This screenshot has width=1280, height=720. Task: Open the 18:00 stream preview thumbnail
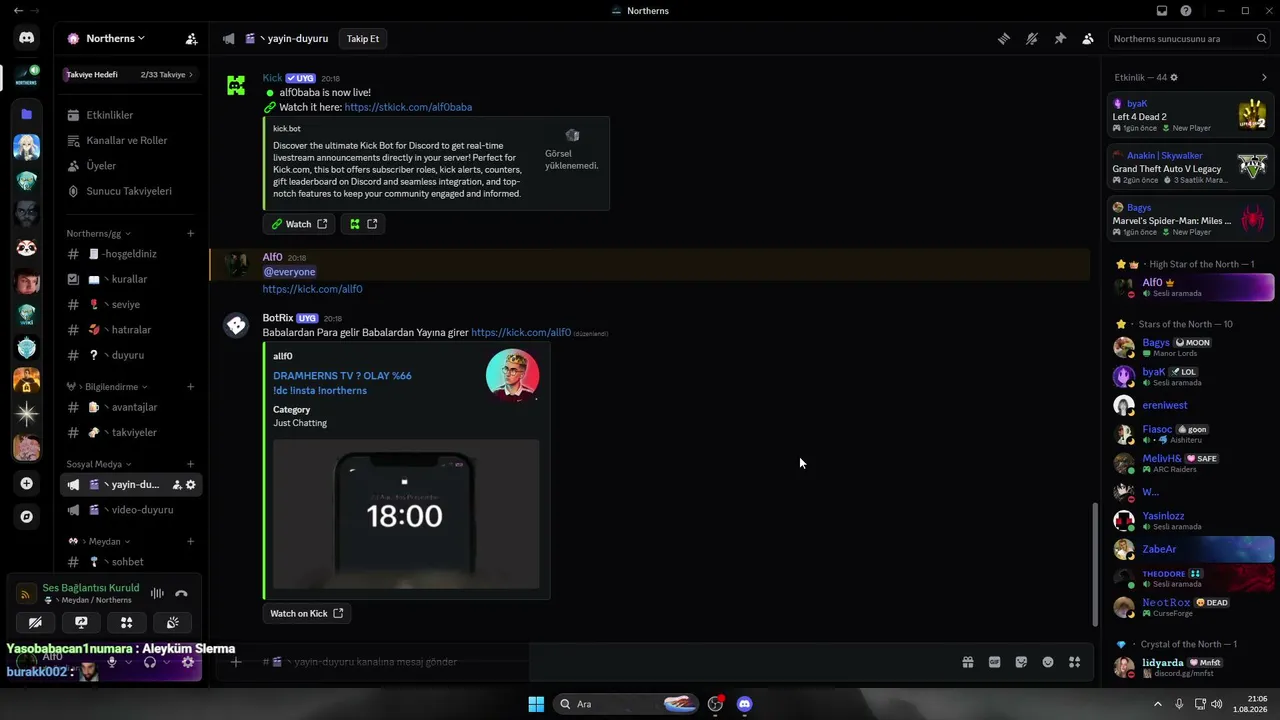406,514
